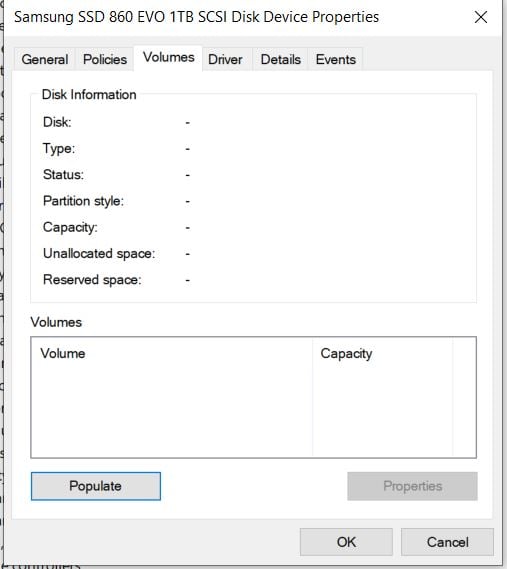Image resolution: width=507 pixels, height=569 pixels.
Task: Confirm with the OK button
Action: 346,542
